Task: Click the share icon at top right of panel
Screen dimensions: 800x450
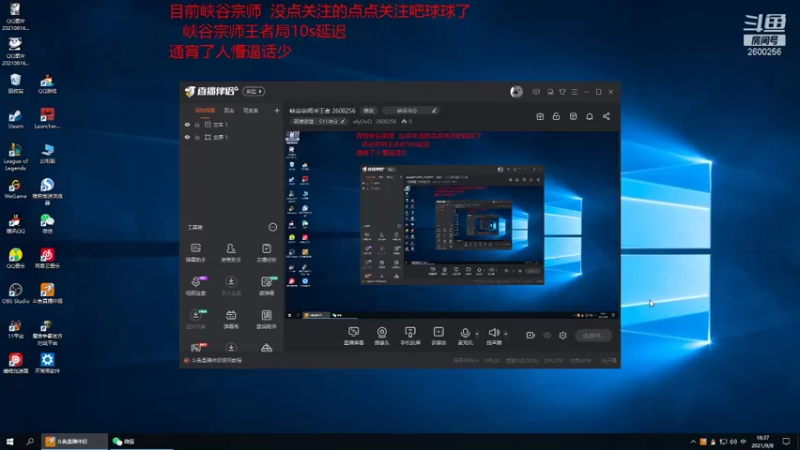Action: 606,116
